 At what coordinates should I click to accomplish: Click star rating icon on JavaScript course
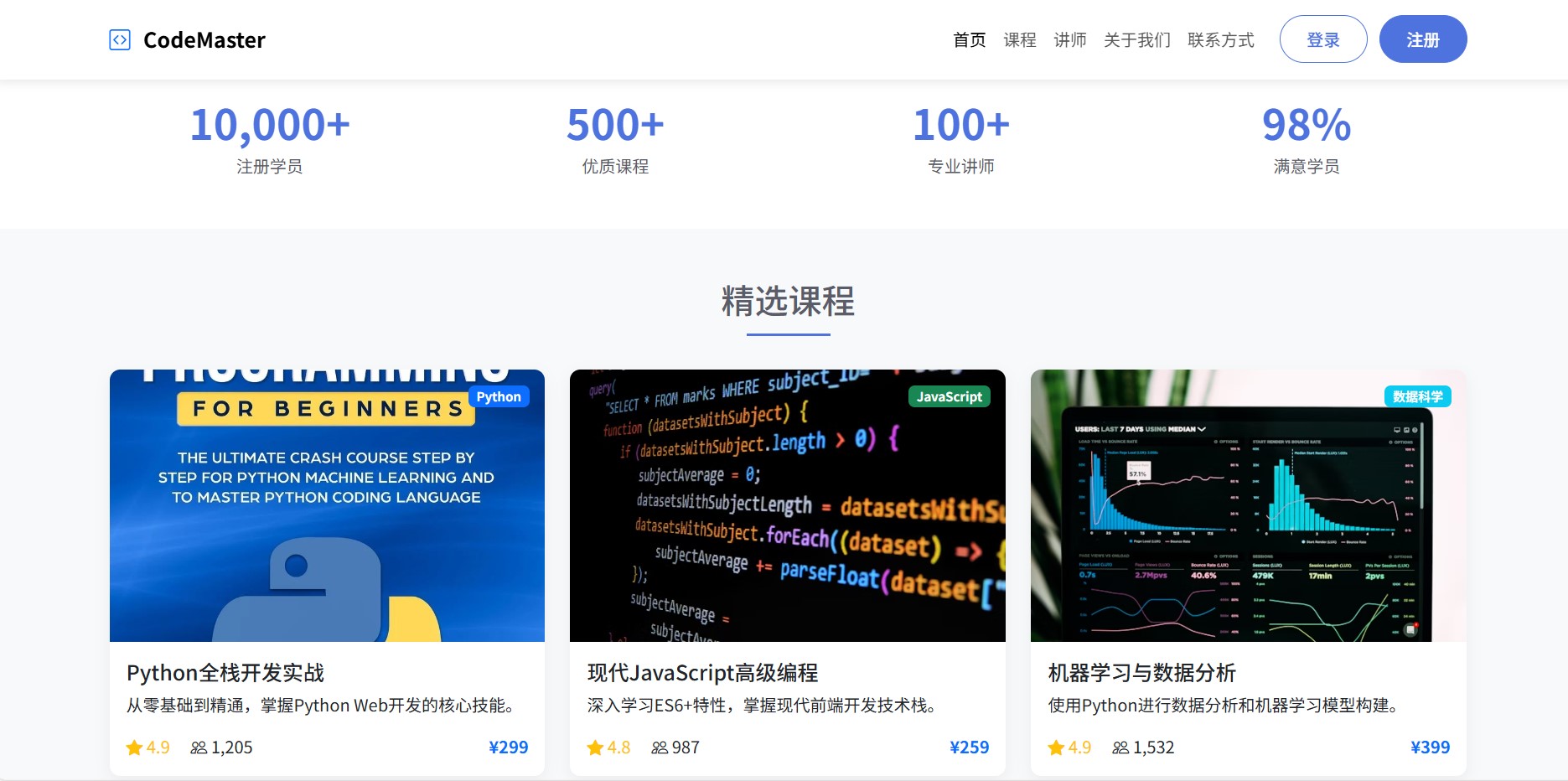click(595, 747)
